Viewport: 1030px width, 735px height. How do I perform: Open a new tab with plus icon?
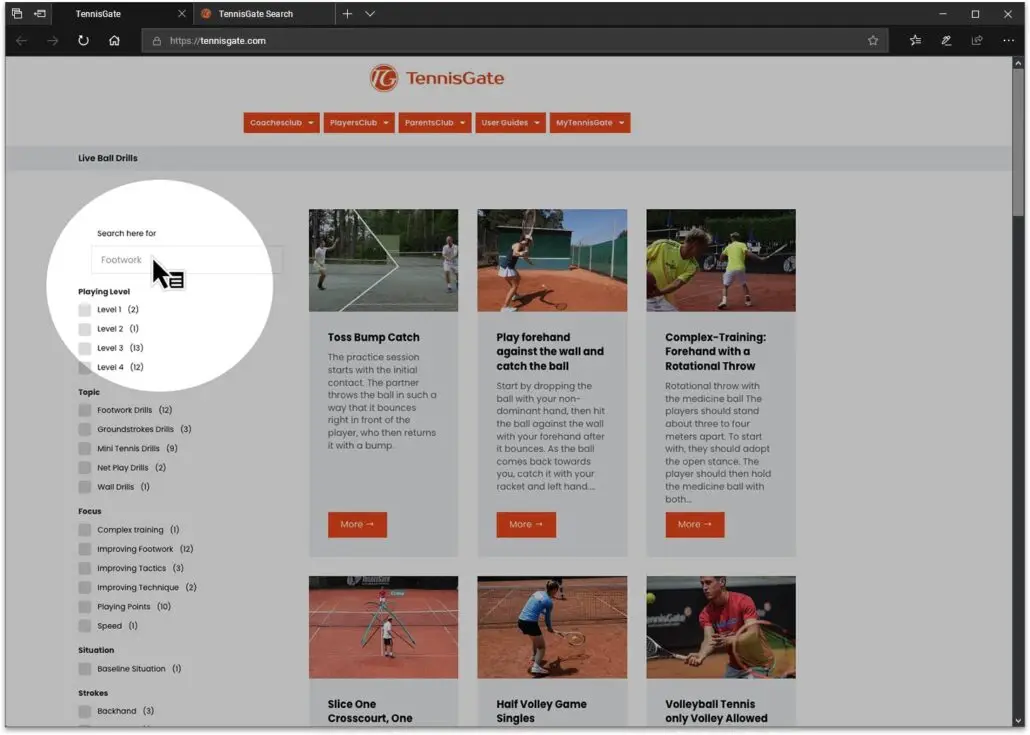click(x=347, y=14)
